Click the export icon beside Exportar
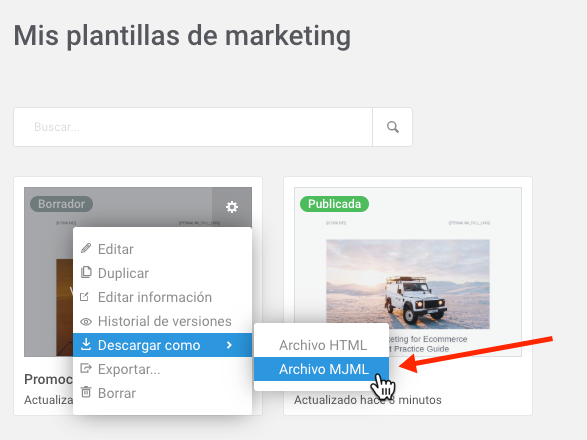The height and width of the screenshot is (440, 587). tap(86, 368)
